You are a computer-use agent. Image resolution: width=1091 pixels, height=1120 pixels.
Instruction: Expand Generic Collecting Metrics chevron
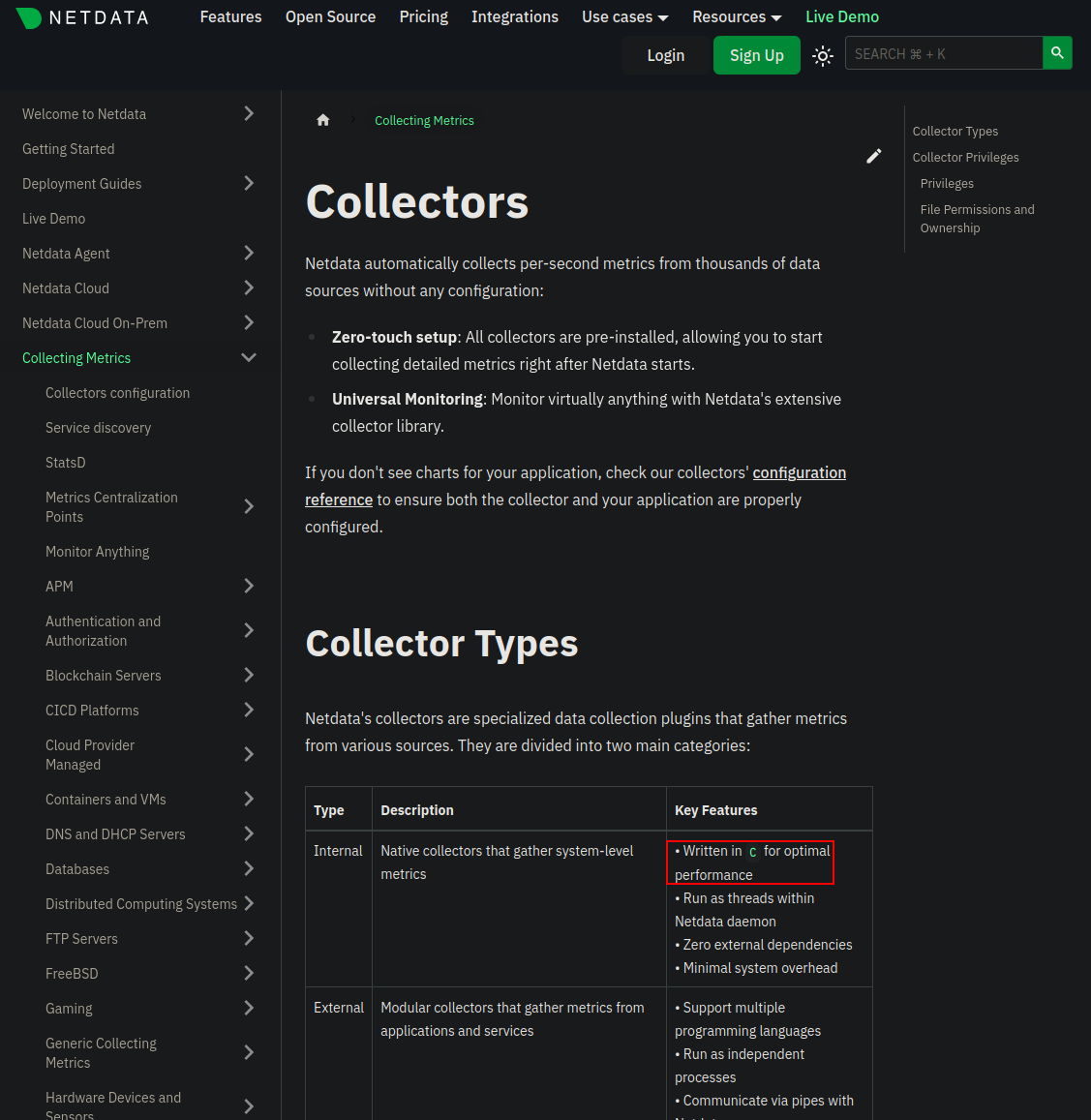pos(249,1053)
